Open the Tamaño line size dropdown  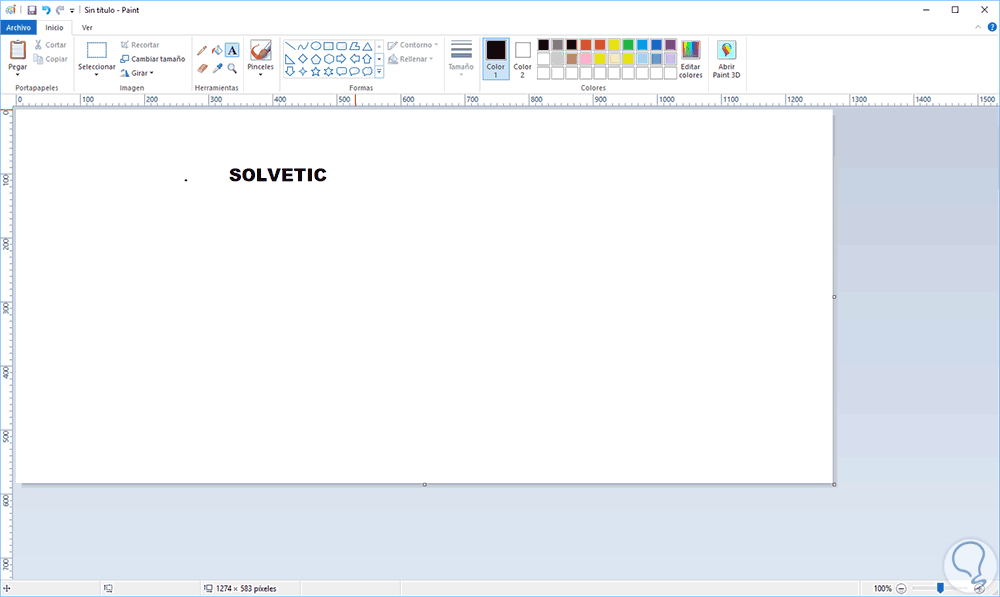click(x=461, y=59)
